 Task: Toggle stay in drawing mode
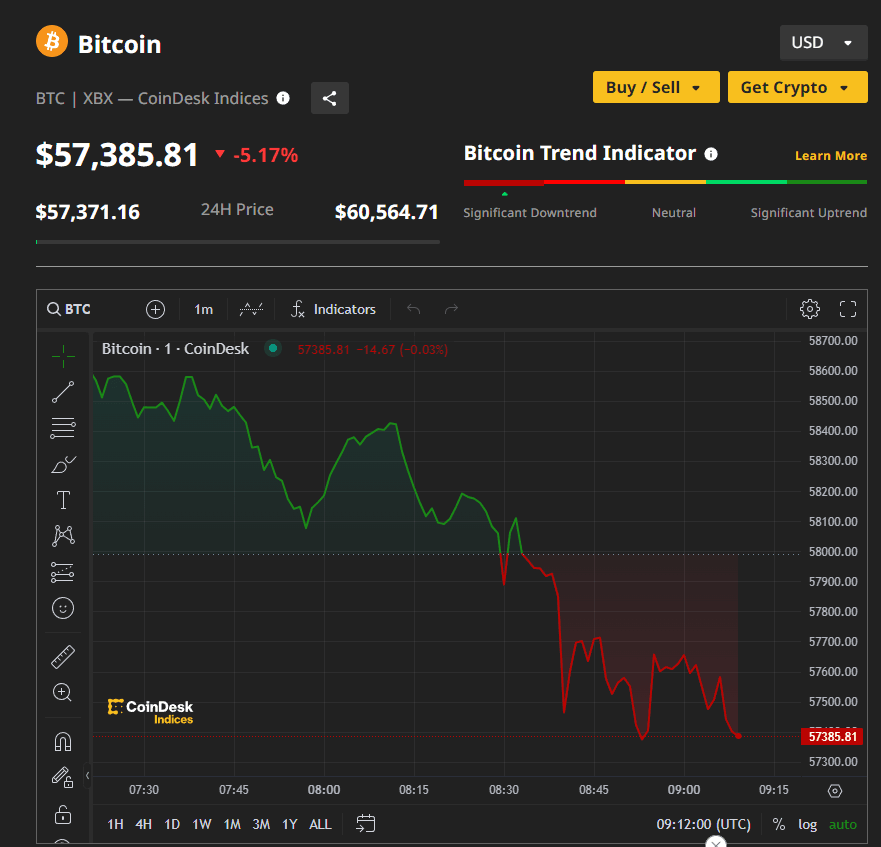[63, 778]
